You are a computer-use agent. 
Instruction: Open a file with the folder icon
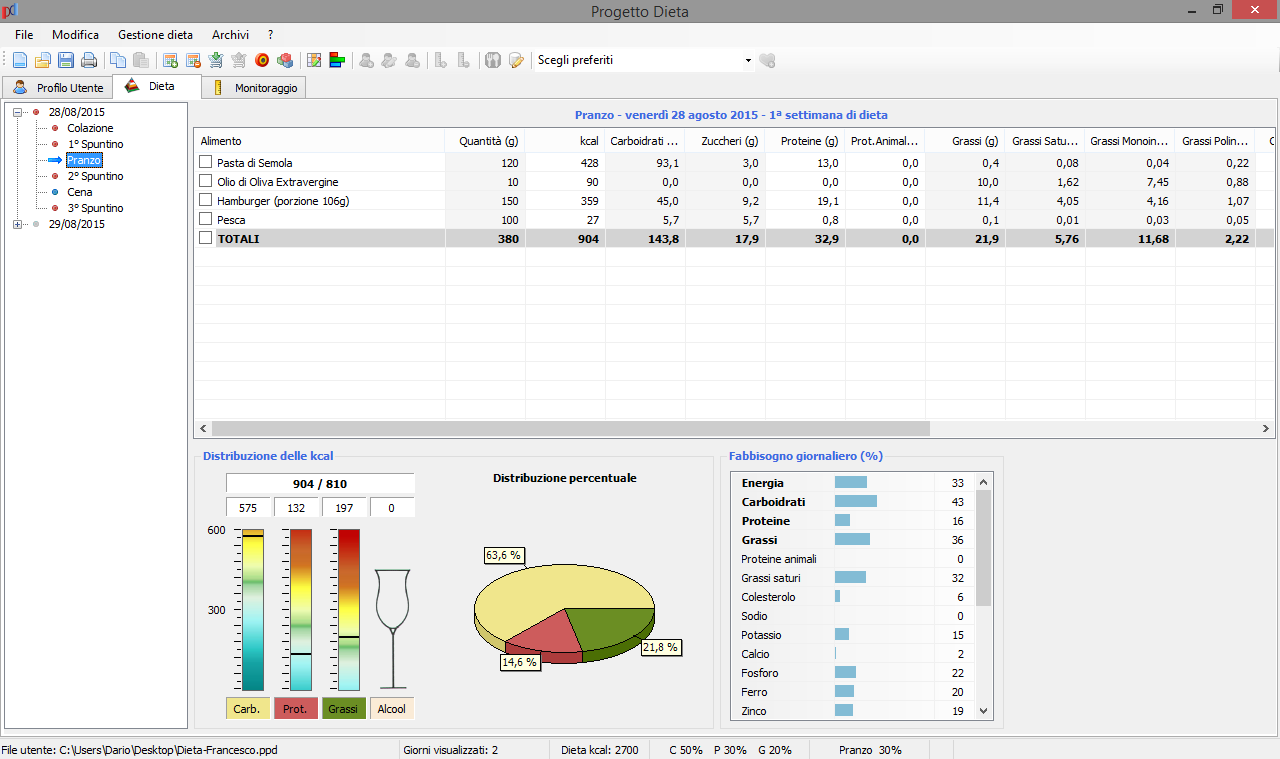click(43, 60)
